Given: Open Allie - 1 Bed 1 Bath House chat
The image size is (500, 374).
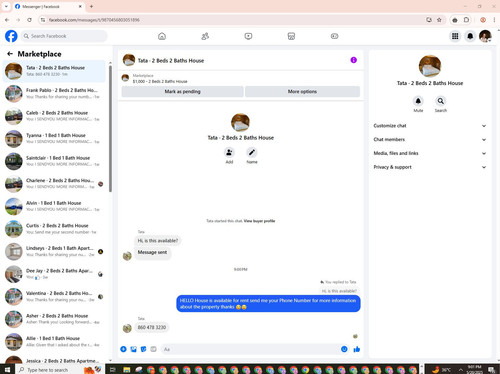Looking at the screenshot, I should [54, 341].
